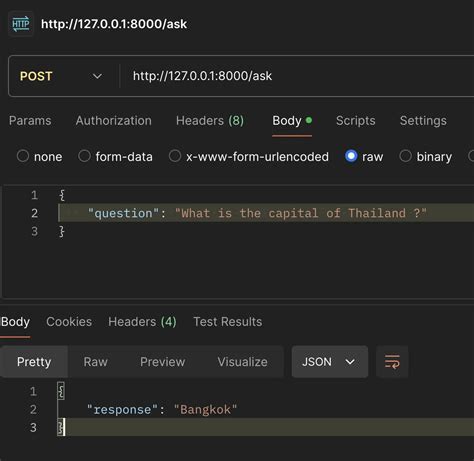Open the Settings tab
474x461 pixels.
click(x=423, y=121)
